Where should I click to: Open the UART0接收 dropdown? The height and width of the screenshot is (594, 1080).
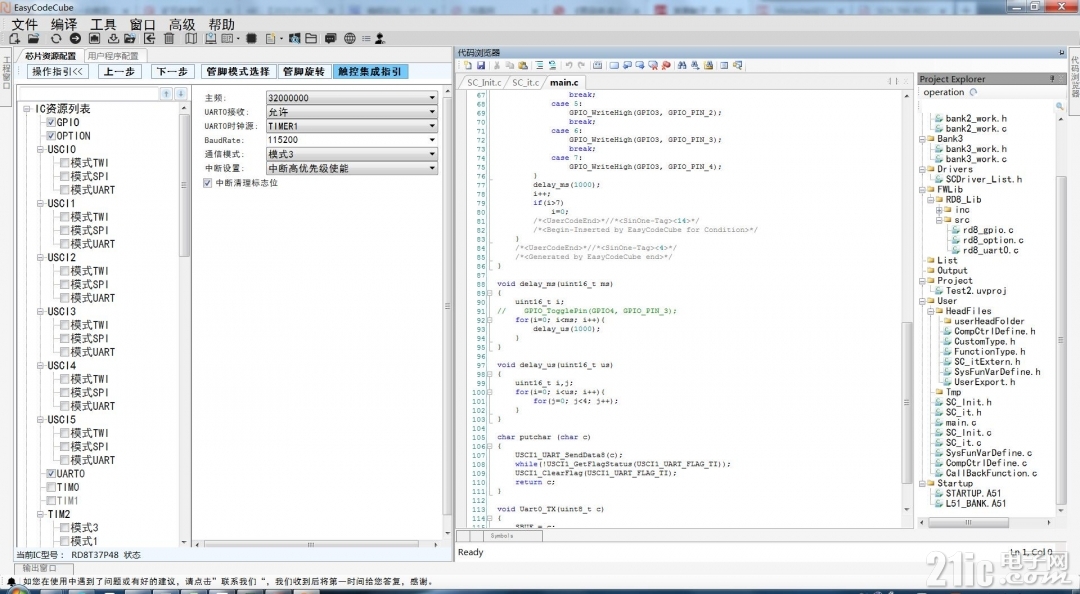coord(352,112)
